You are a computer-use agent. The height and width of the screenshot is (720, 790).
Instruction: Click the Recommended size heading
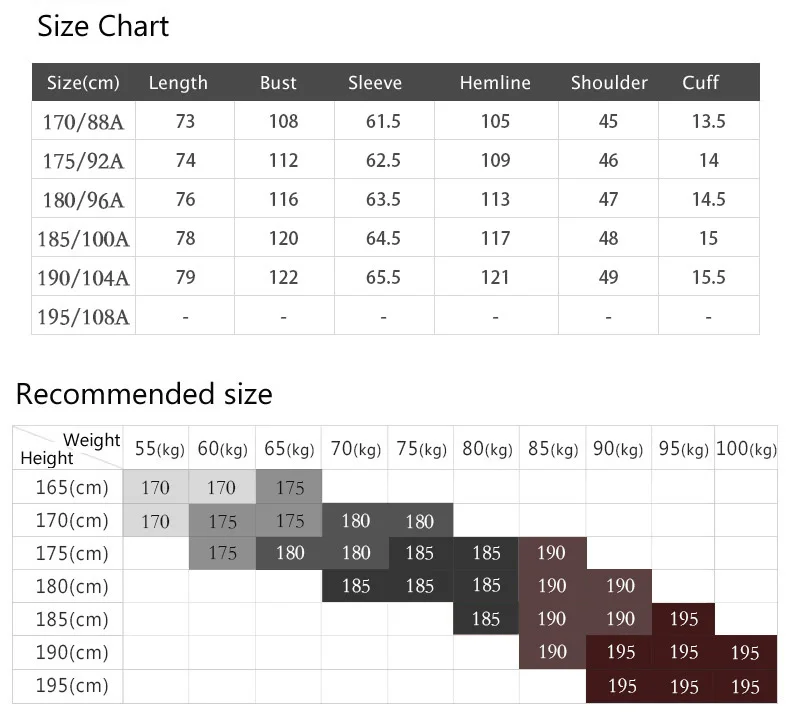[144, 394]
